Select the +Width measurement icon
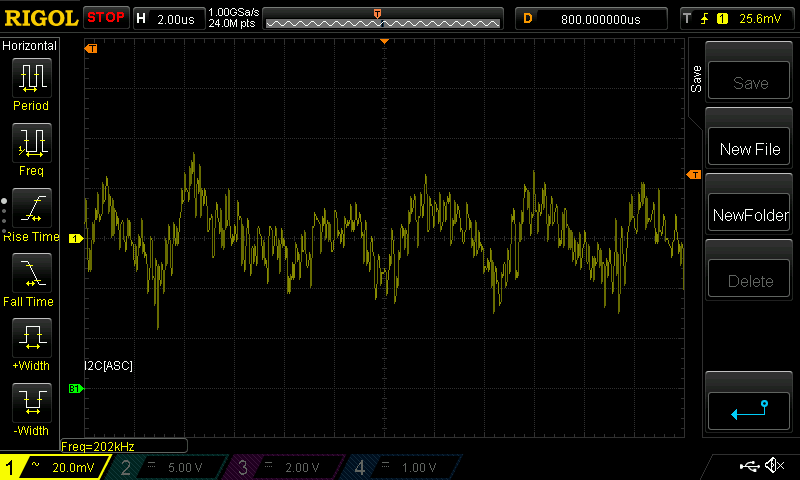Image resolution: width=800 pixels, height=480 pixels. point(31,338)
